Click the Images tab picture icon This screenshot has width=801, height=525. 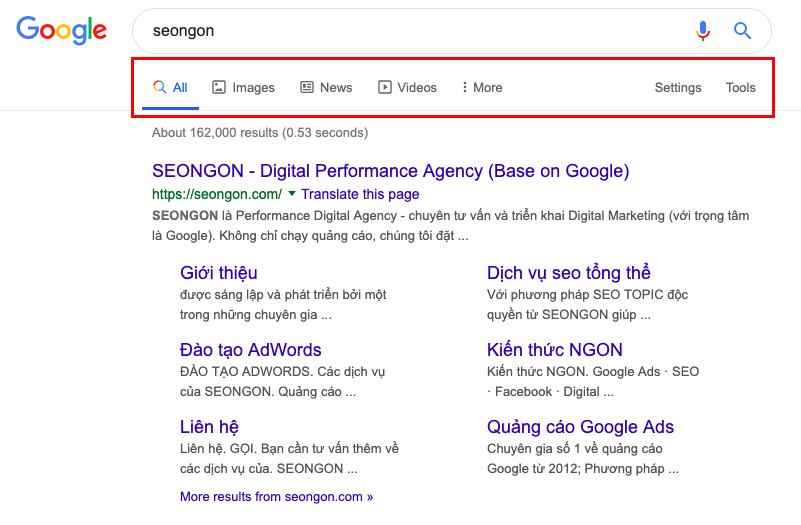click(x=219, y=87)
